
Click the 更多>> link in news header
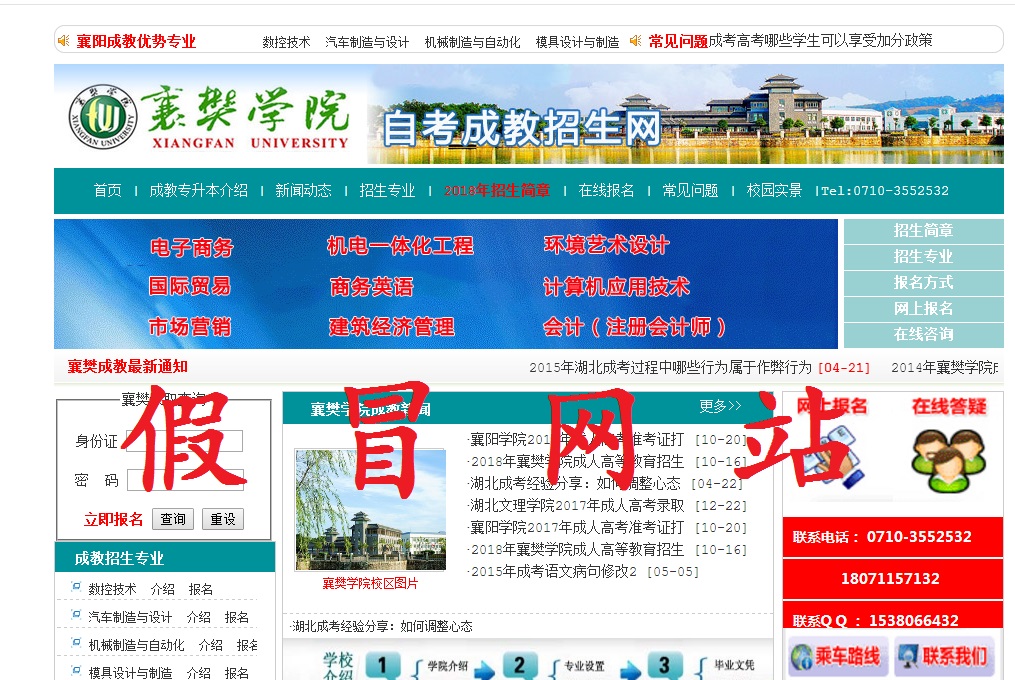coord(720,406)
